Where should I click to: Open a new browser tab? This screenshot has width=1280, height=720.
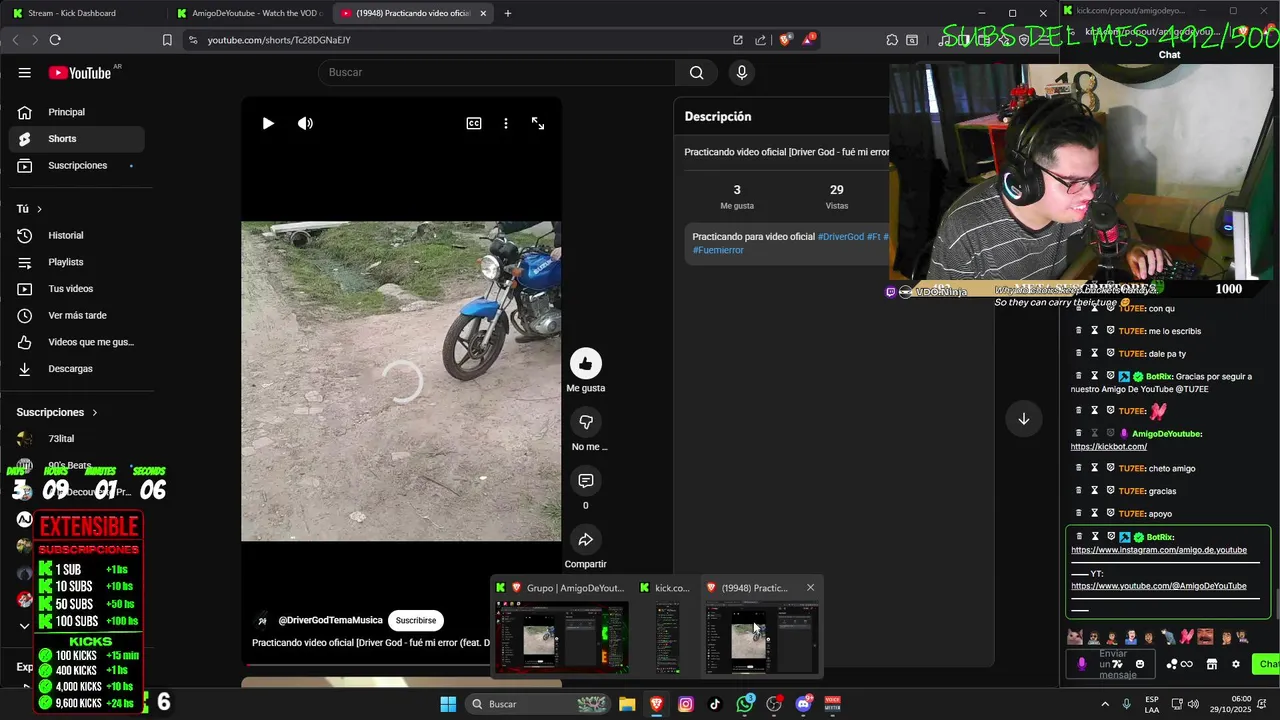pyautogui.click(x=508, y=13)
